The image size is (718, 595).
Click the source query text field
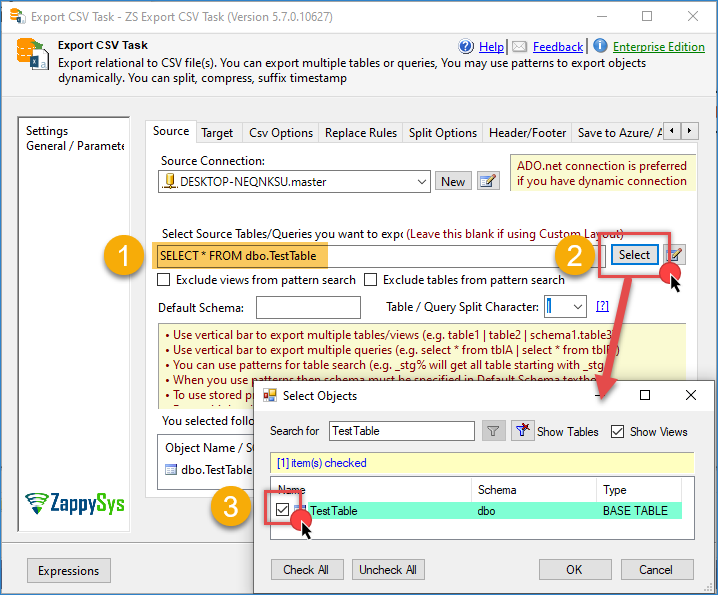pyautogui.click(x=381, y=256)
